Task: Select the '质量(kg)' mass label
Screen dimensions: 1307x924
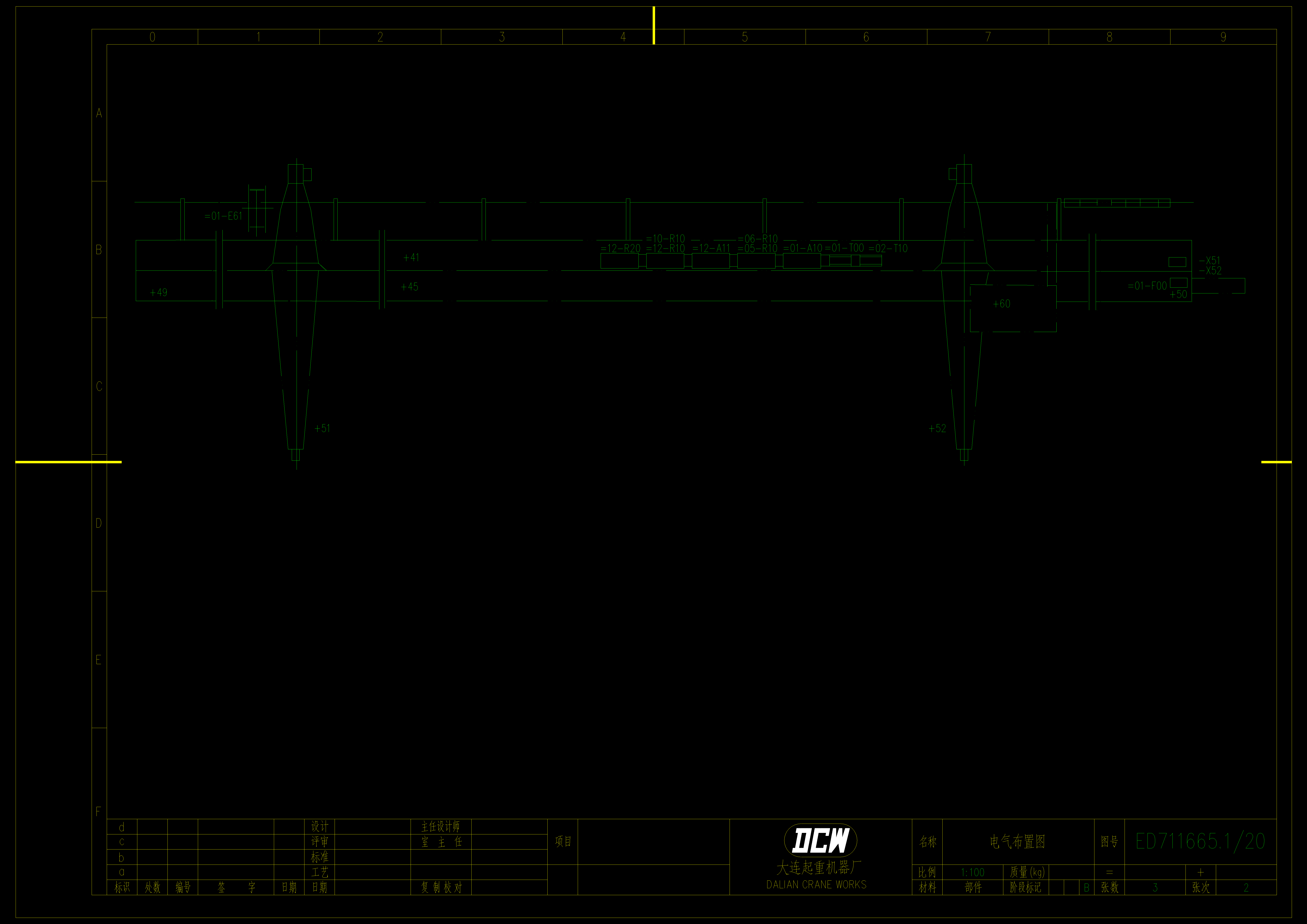Action: pyautogui.click(x=1028, y=872)
